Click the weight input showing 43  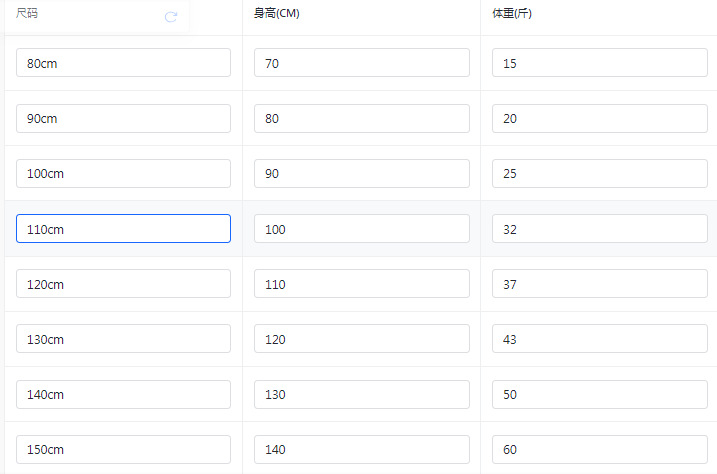(599, 339)
